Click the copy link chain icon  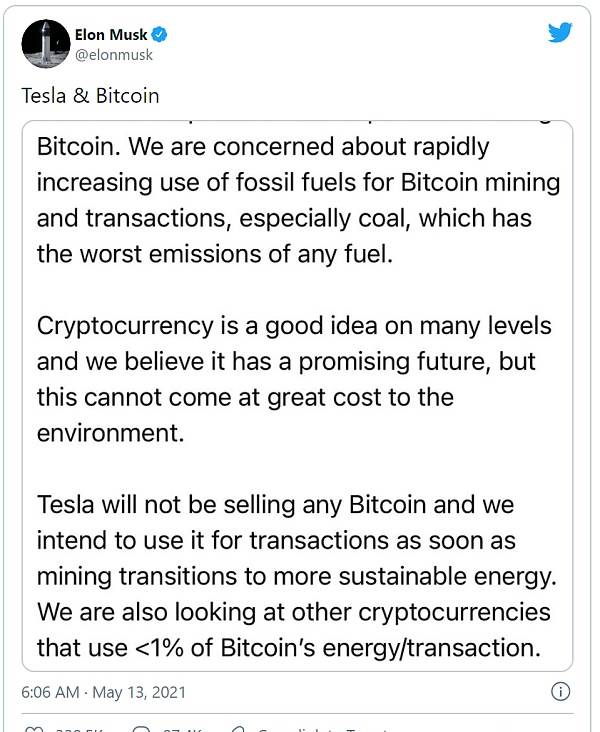click(x=239, y=730)
